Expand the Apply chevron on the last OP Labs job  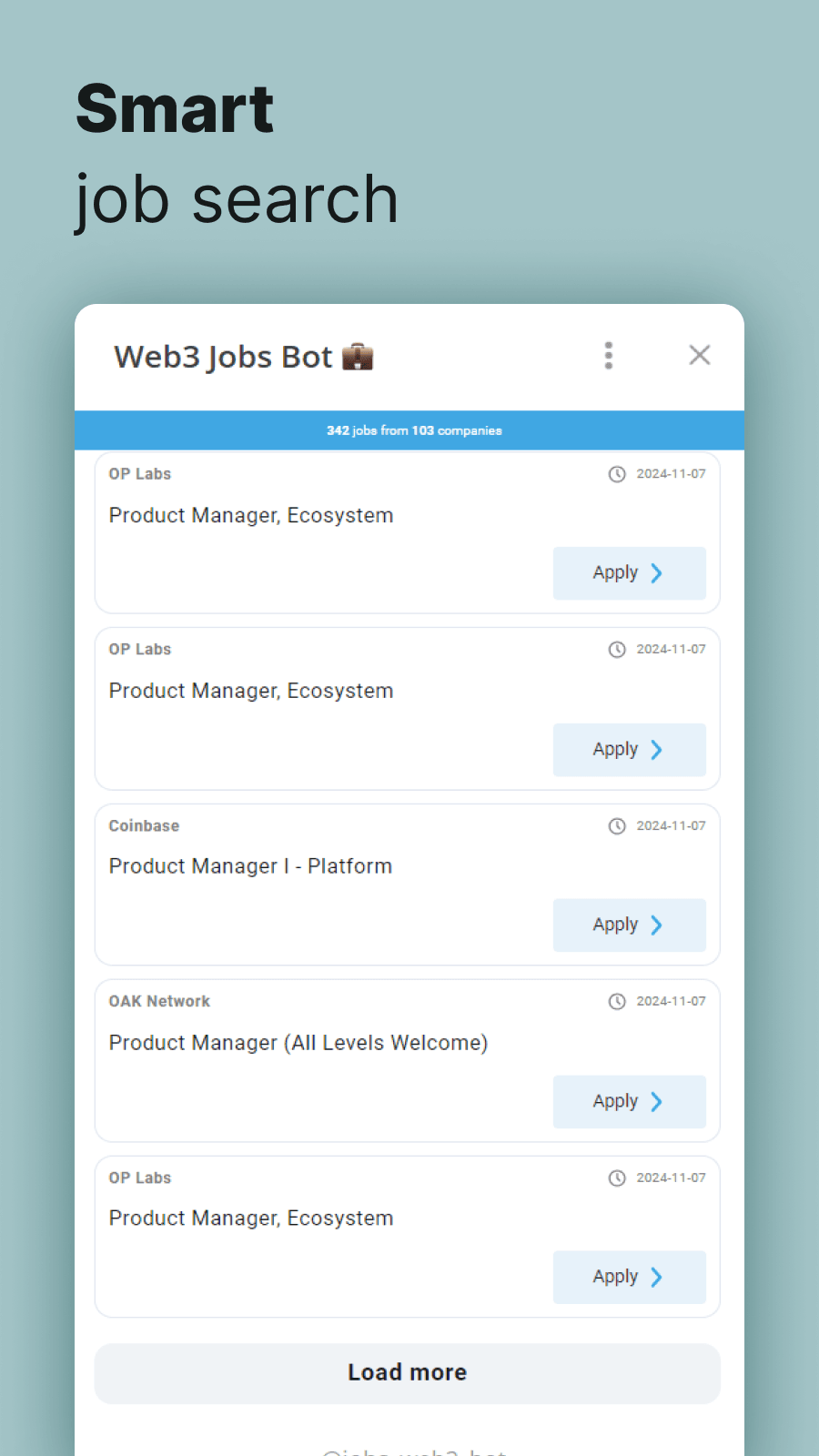657,1277
